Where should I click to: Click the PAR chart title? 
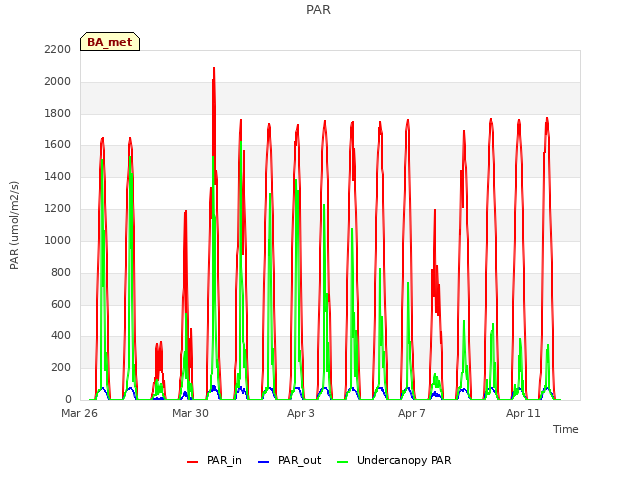(318, 10)
